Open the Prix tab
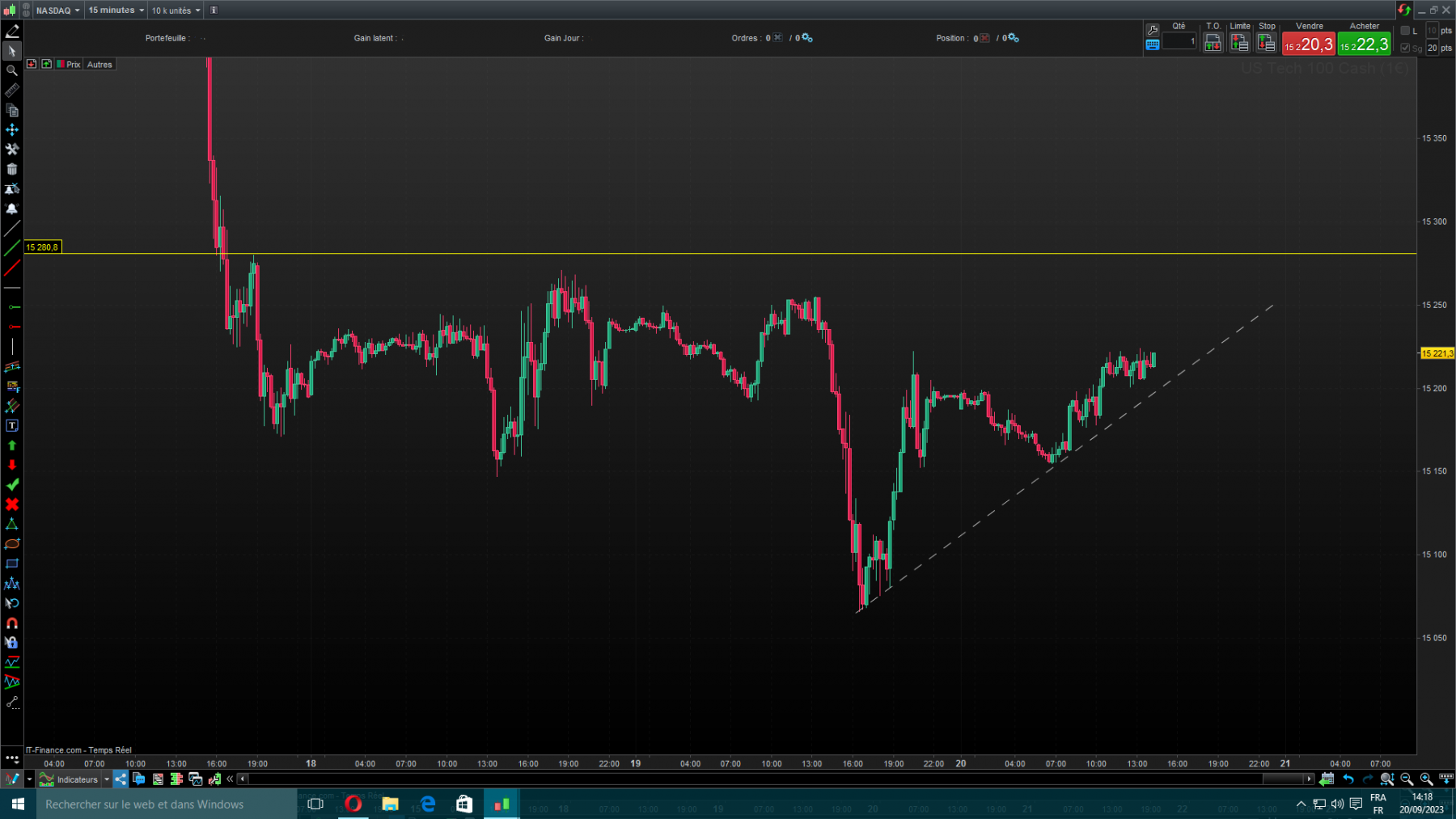The image size is (1456, 819). coord(69,65)
